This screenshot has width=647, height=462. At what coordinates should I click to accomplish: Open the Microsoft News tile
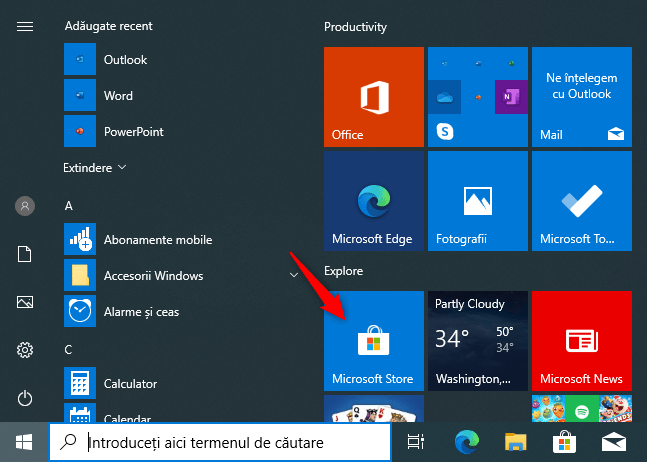[581, 341]
